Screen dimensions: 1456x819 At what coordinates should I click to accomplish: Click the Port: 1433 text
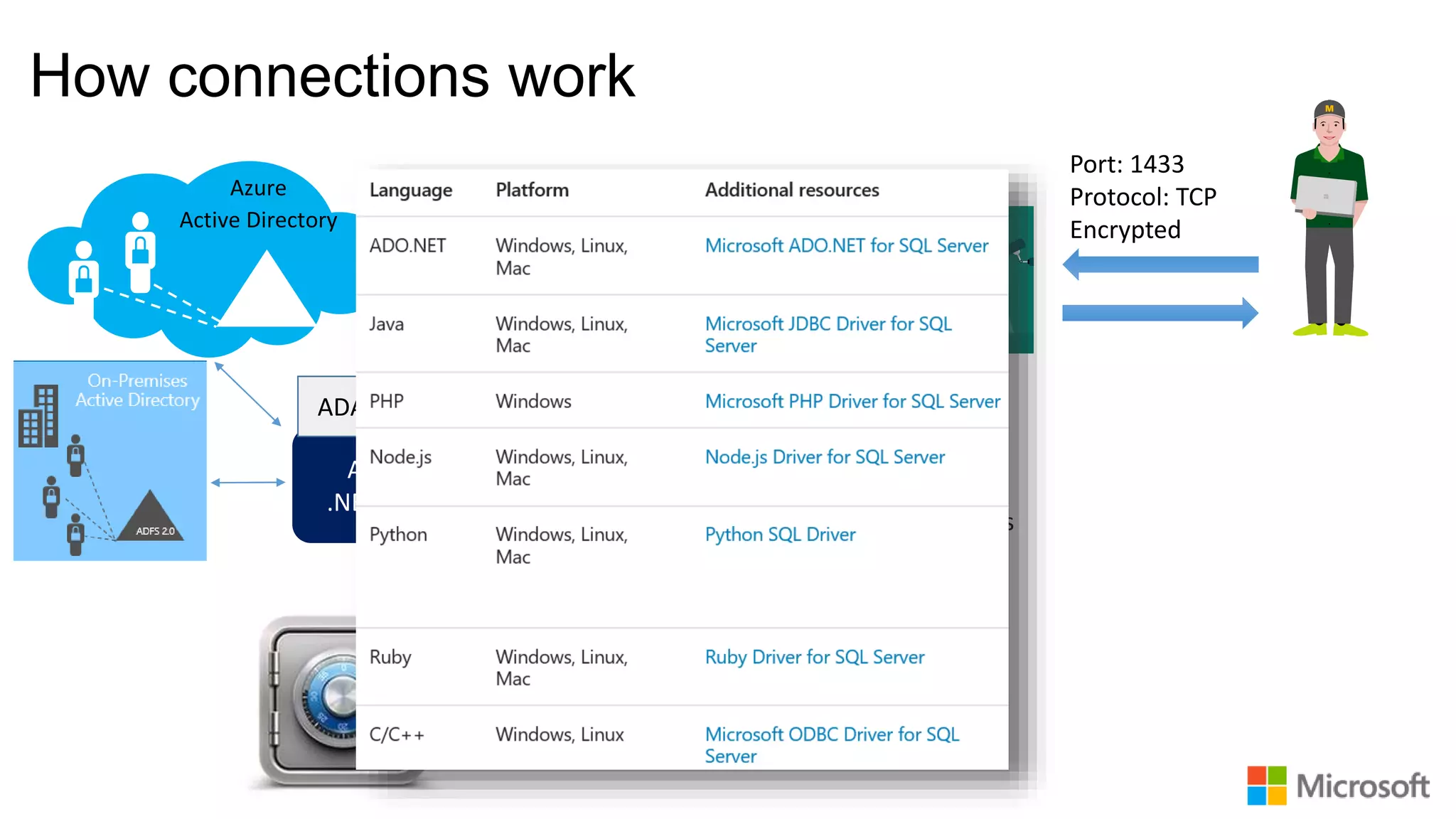coord(1126,165)
